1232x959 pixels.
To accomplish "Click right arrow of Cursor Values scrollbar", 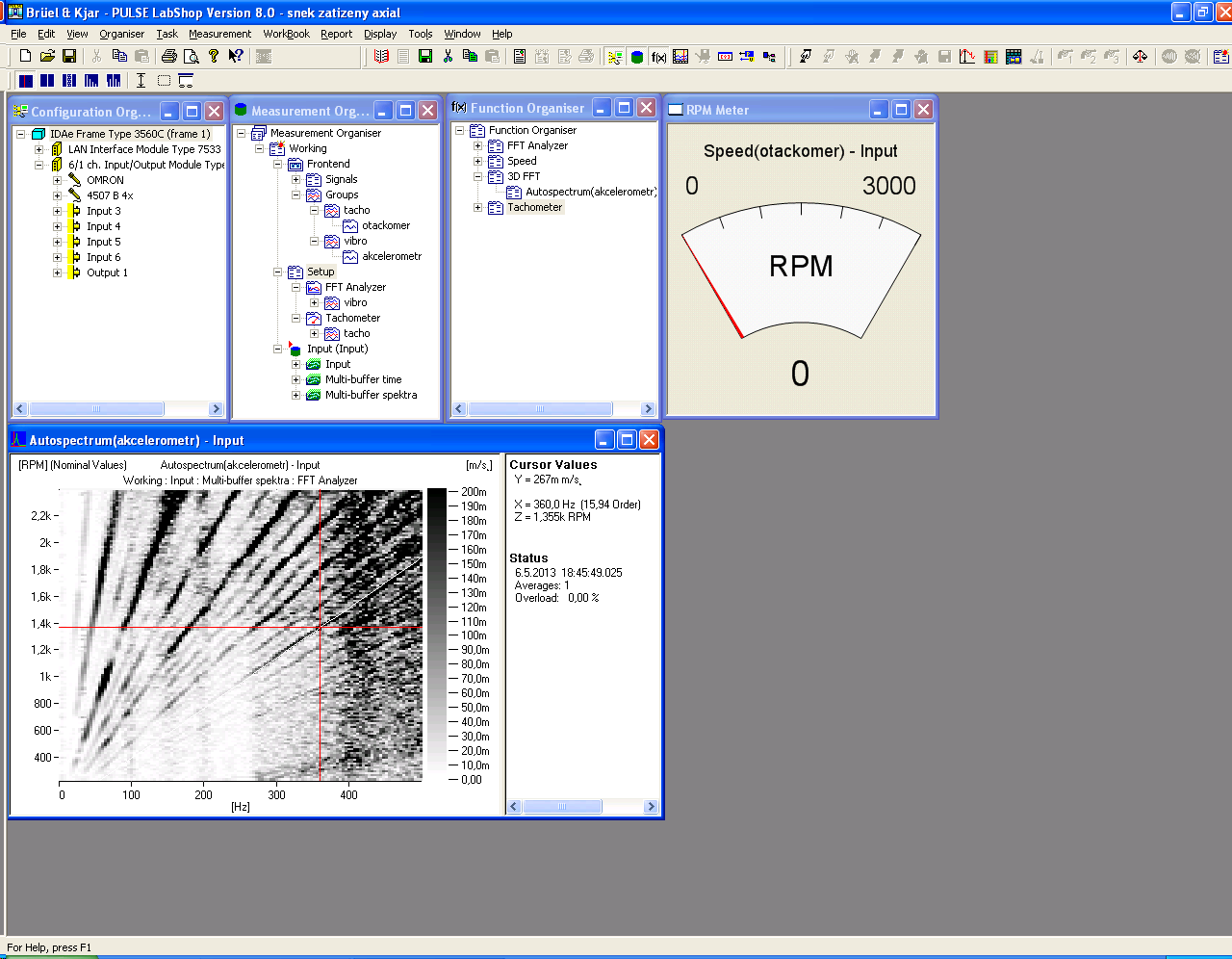I will [x=651, y=807].
